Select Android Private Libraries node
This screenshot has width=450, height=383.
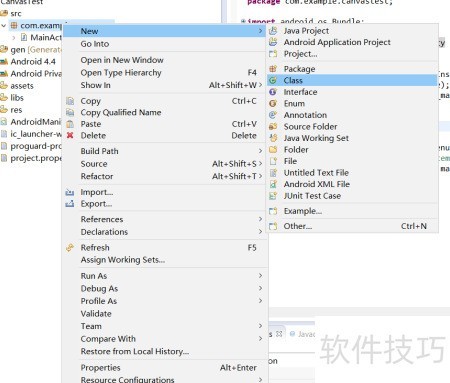[36, 74]
